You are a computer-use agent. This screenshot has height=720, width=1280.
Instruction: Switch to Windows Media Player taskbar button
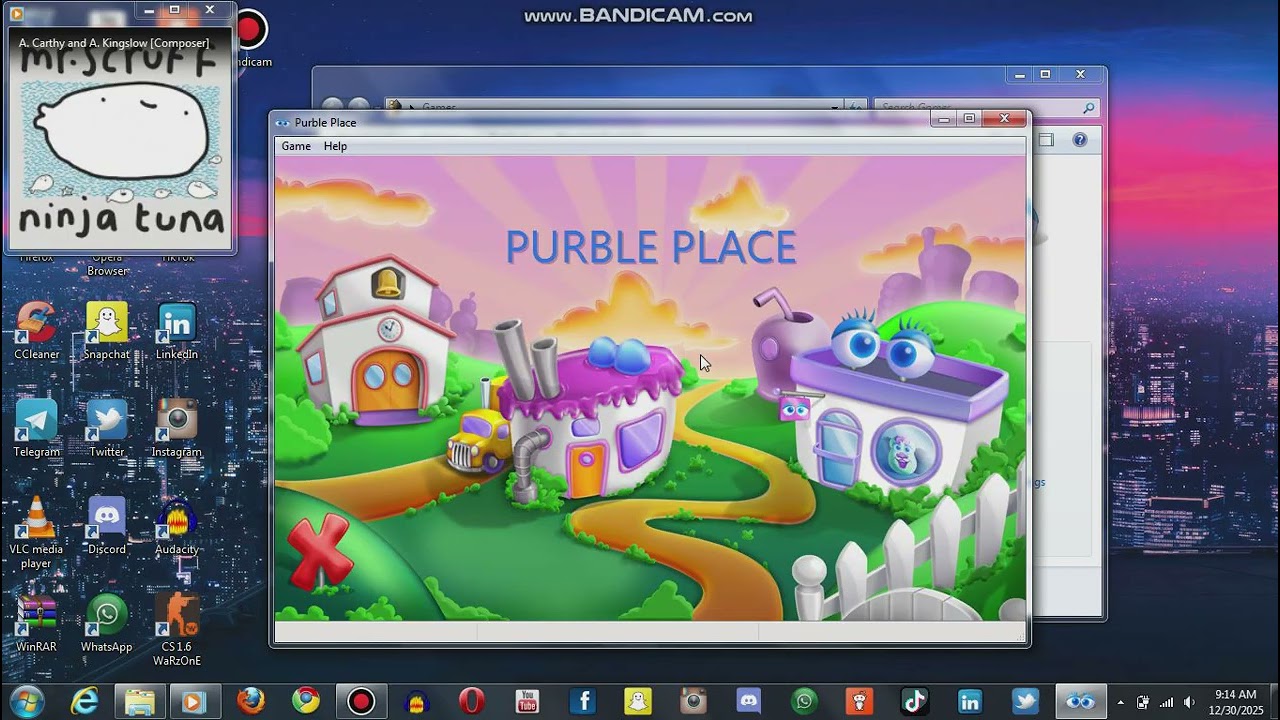(194, 702)
